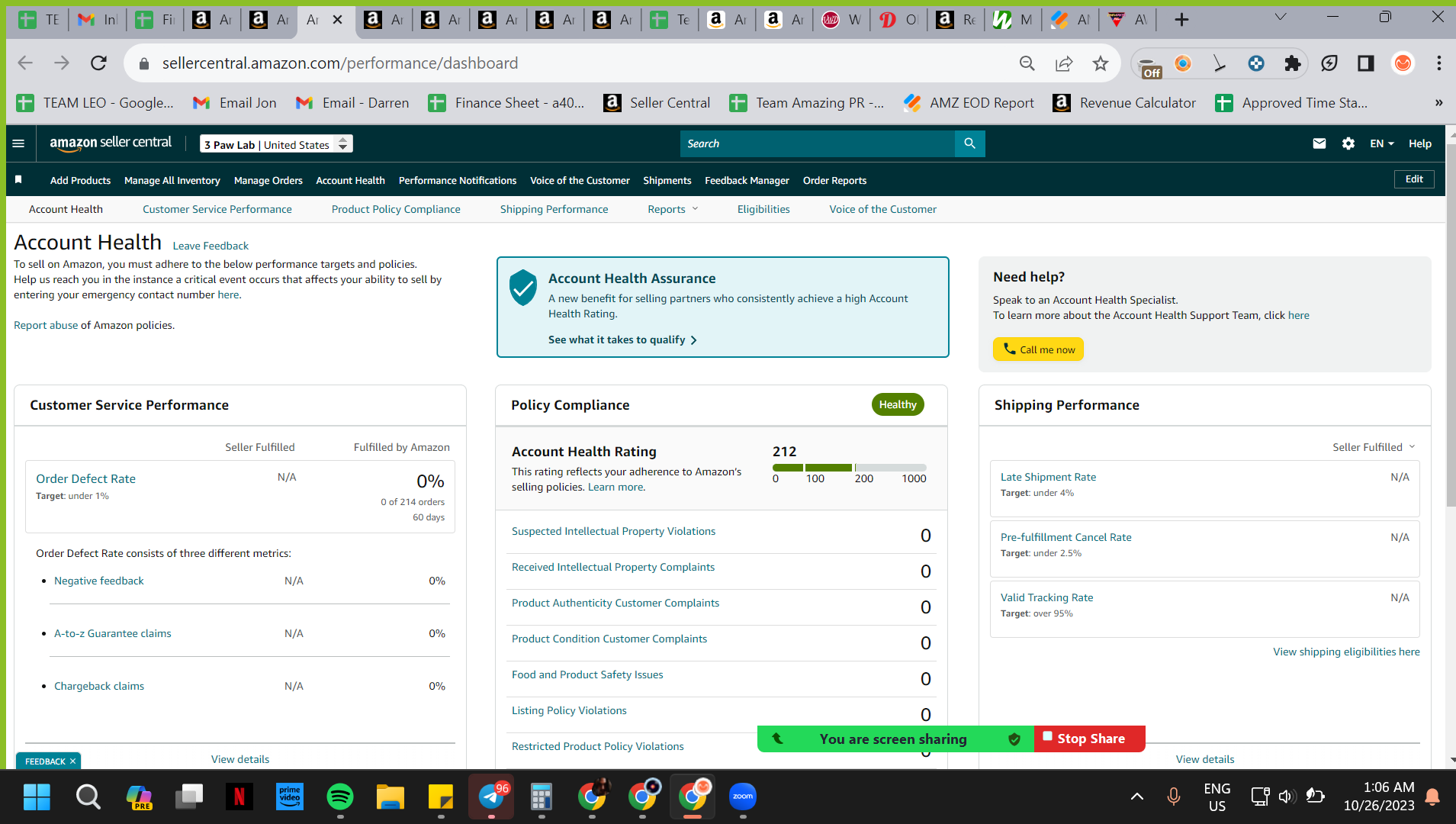Viewport: 1456px width, 824px height.
Task: Close the active browser tab
Action: (x=337, y=20)
